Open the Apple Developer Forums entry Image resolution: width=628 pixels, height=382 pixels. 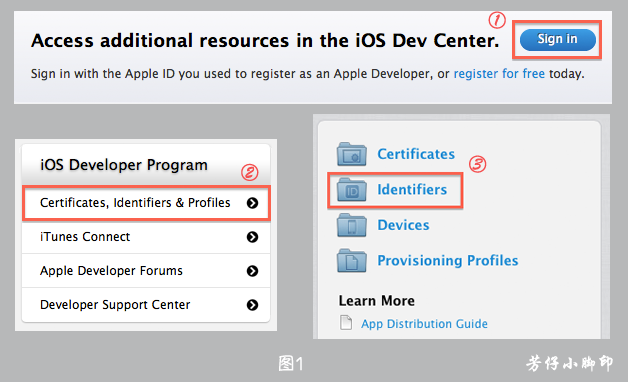coord(146,271)
